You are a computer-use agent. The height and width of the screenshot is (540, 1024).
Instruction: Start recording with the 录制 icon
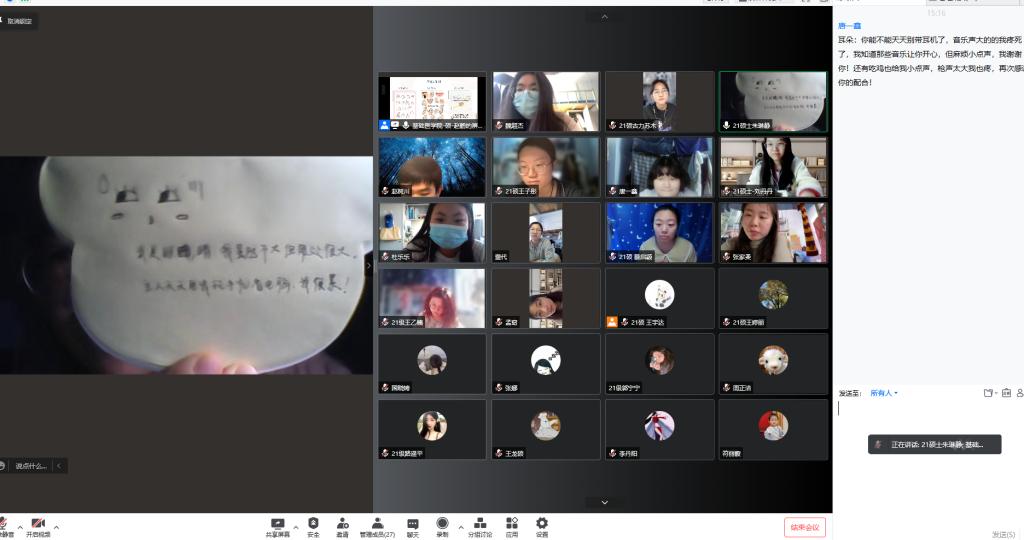point(442,524)
